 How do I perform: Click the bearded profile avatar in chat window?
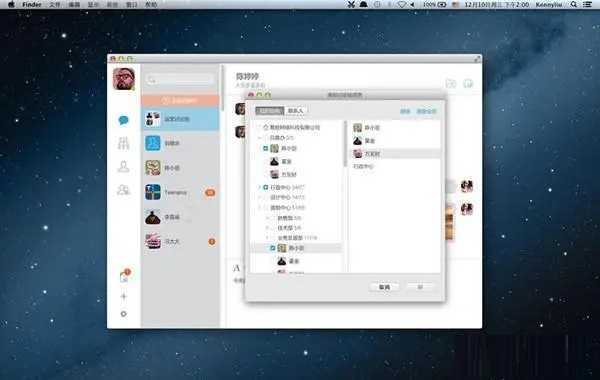coord(124,79)
